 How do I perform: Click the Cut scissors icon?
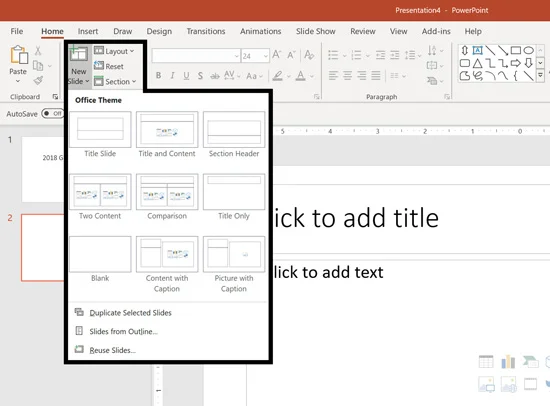point(38,51)
